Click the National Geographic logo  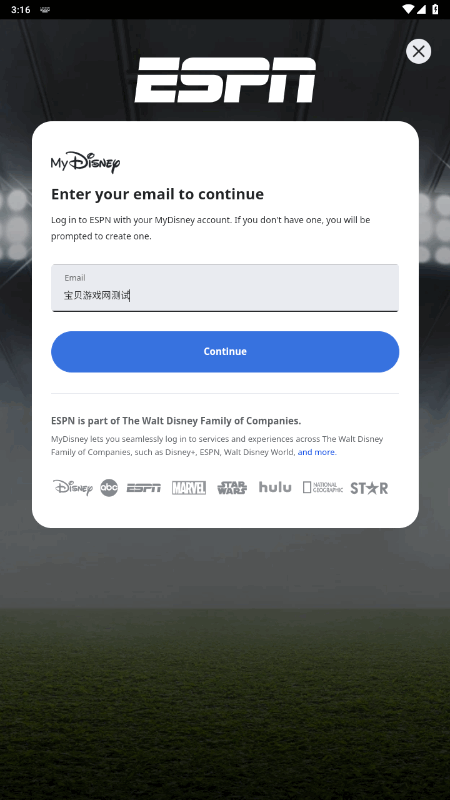322,487
